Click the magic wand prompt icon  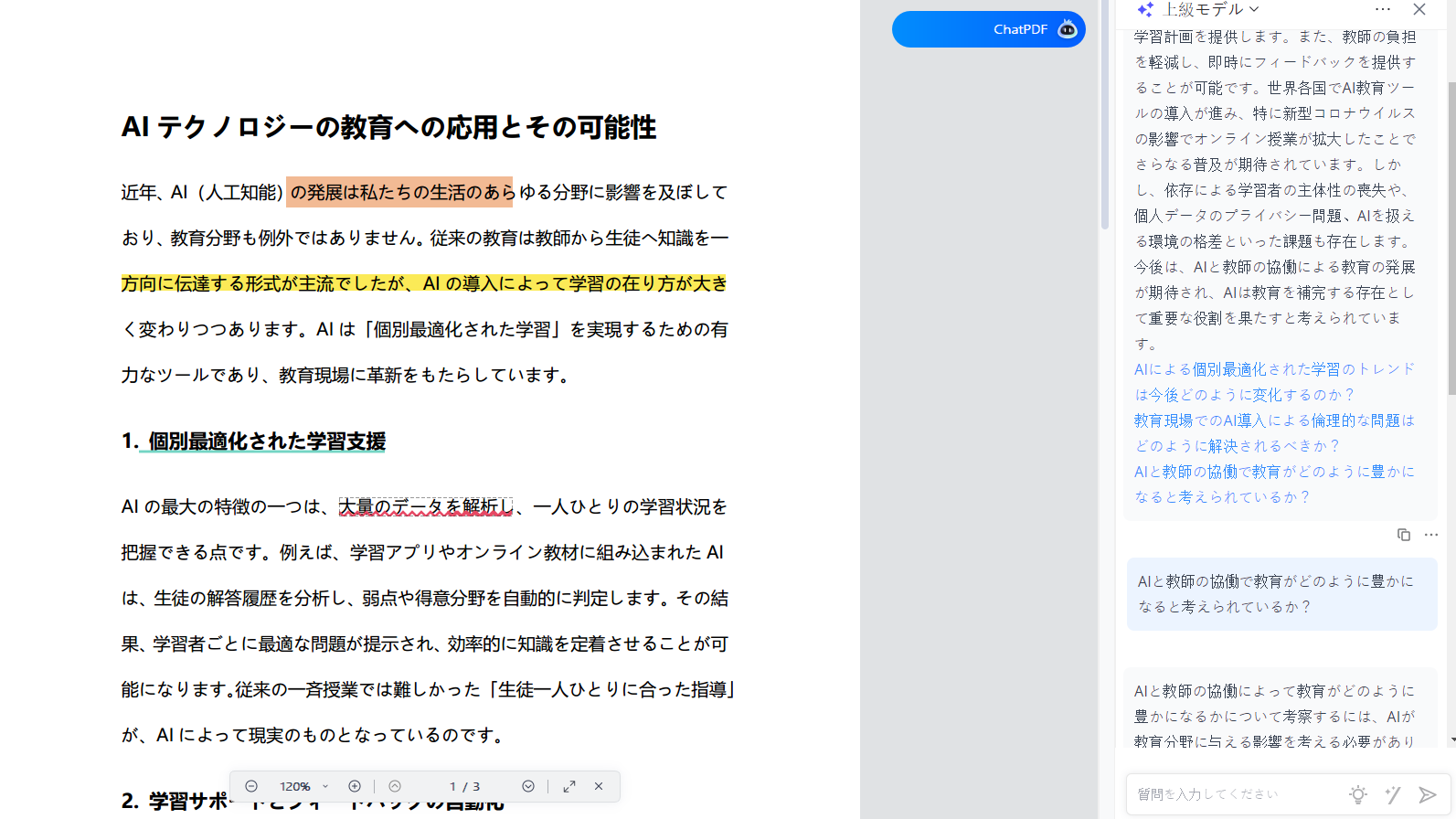(x=1393, y=794)
